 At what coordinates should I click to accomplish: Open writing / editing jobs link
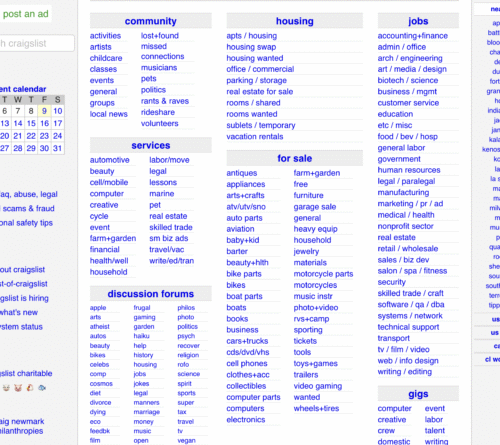pos(405,372)
